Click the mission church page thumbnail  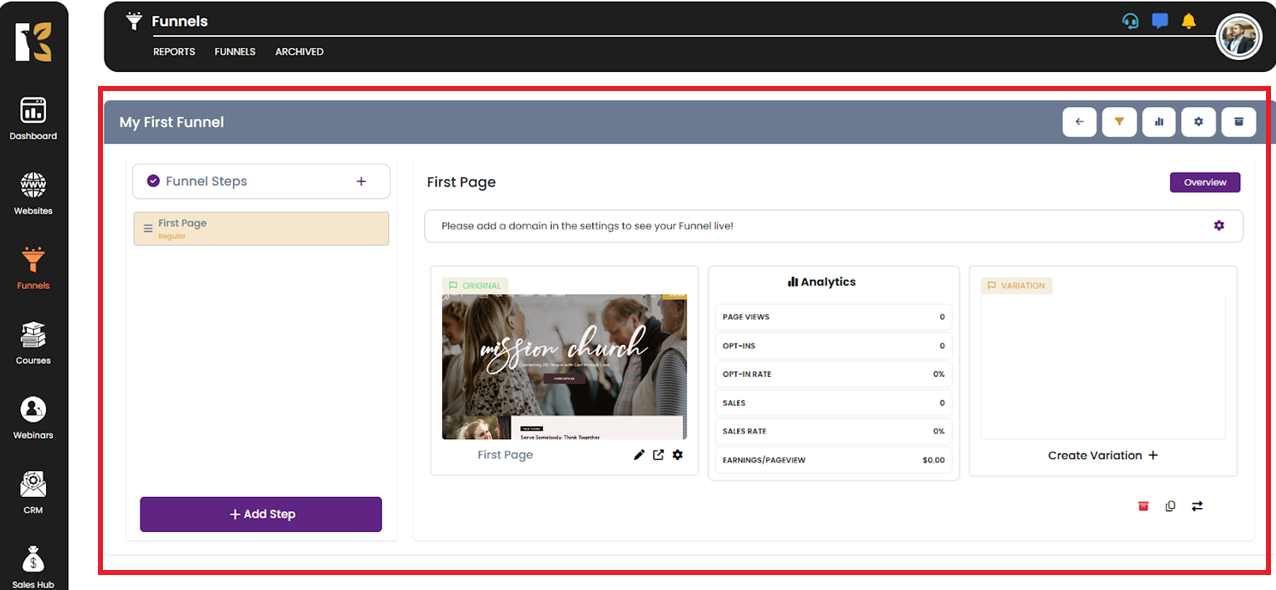pos(564,367)
